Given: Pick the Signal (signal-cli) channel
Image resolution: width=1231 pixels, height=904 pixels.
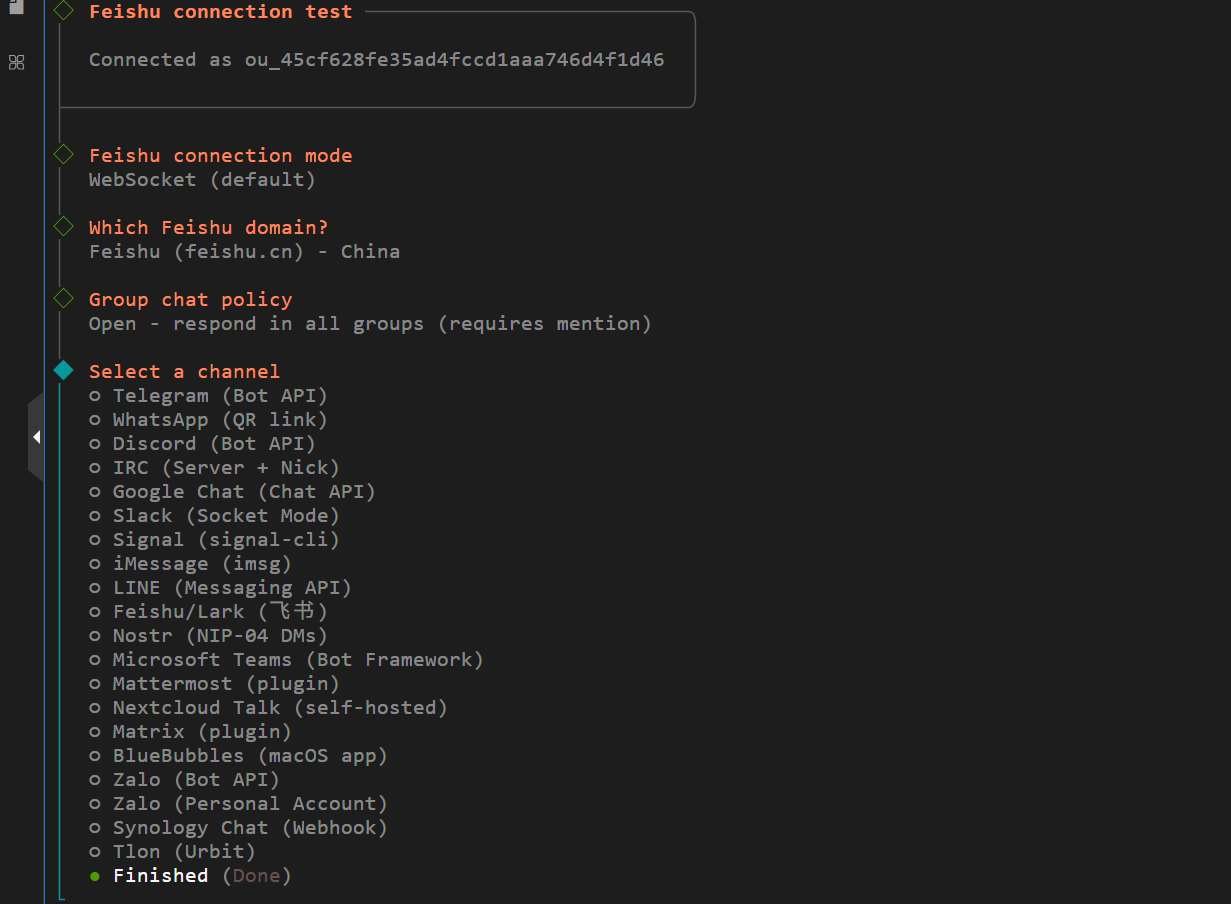Looking at the screenshot, I should coord(225,540).
